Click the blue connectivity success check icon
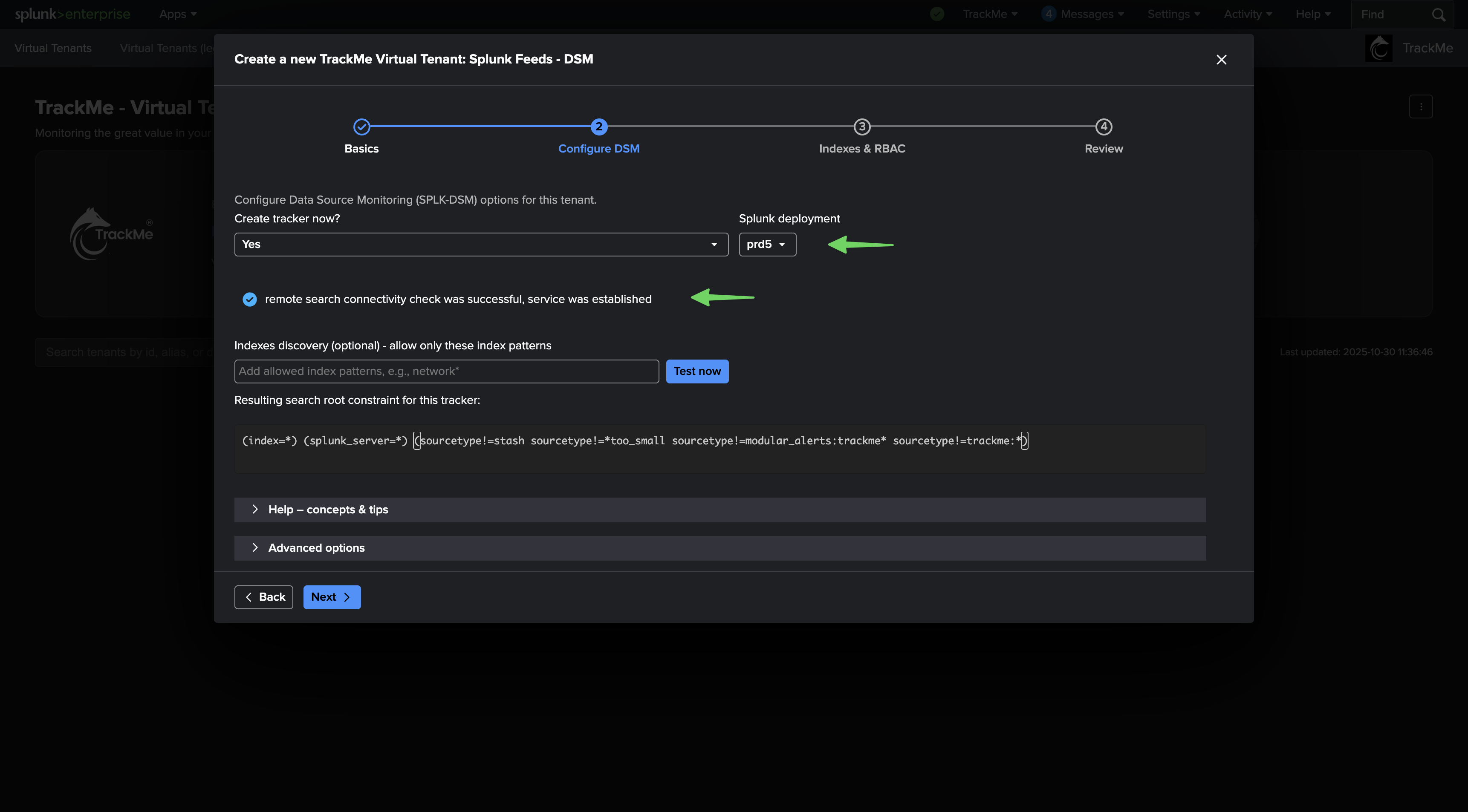This screenshot has height=812, width=1468. pos(250,299)
